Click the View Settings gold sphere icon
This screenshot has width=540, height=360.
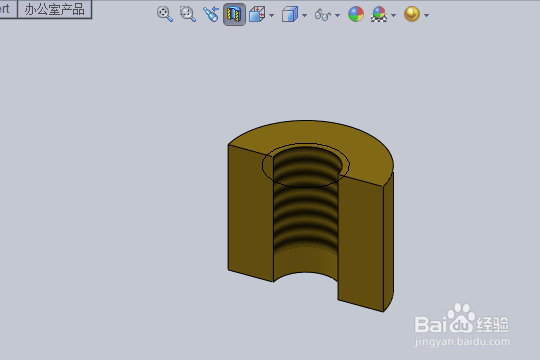click(412, 14)
